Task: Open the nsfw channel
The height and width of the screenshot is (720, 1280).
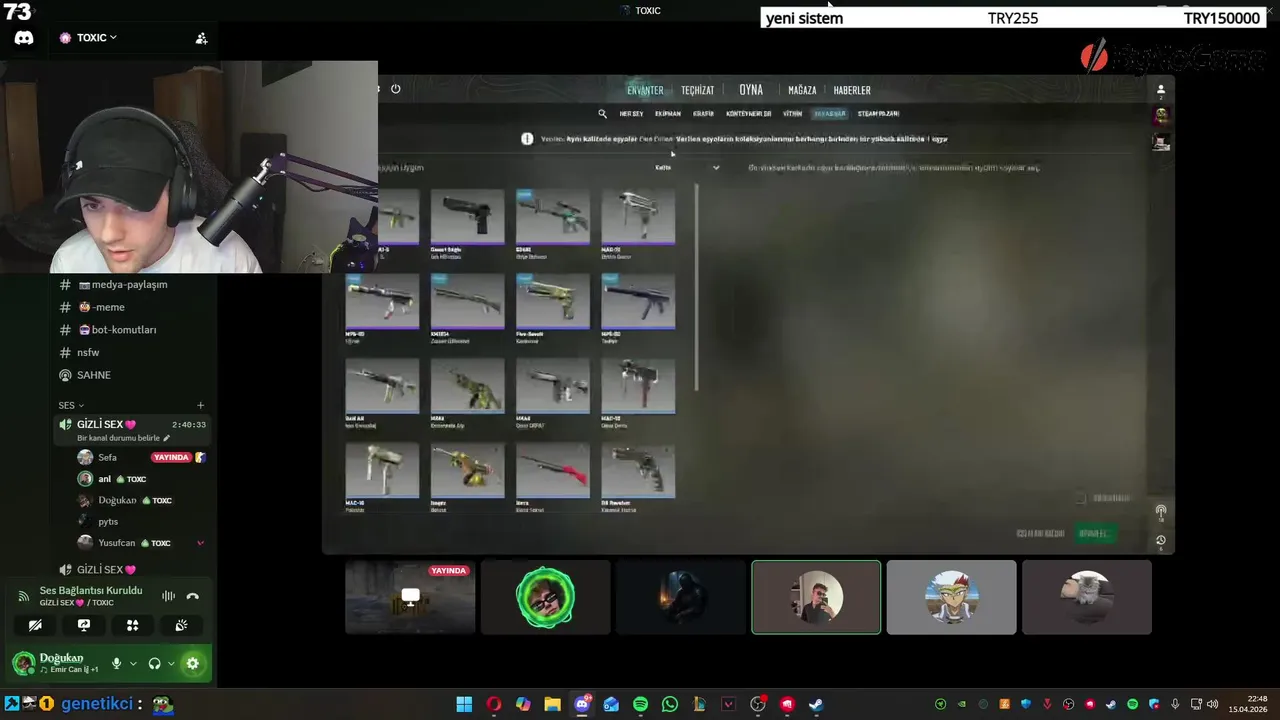Action: click(80, 352)
